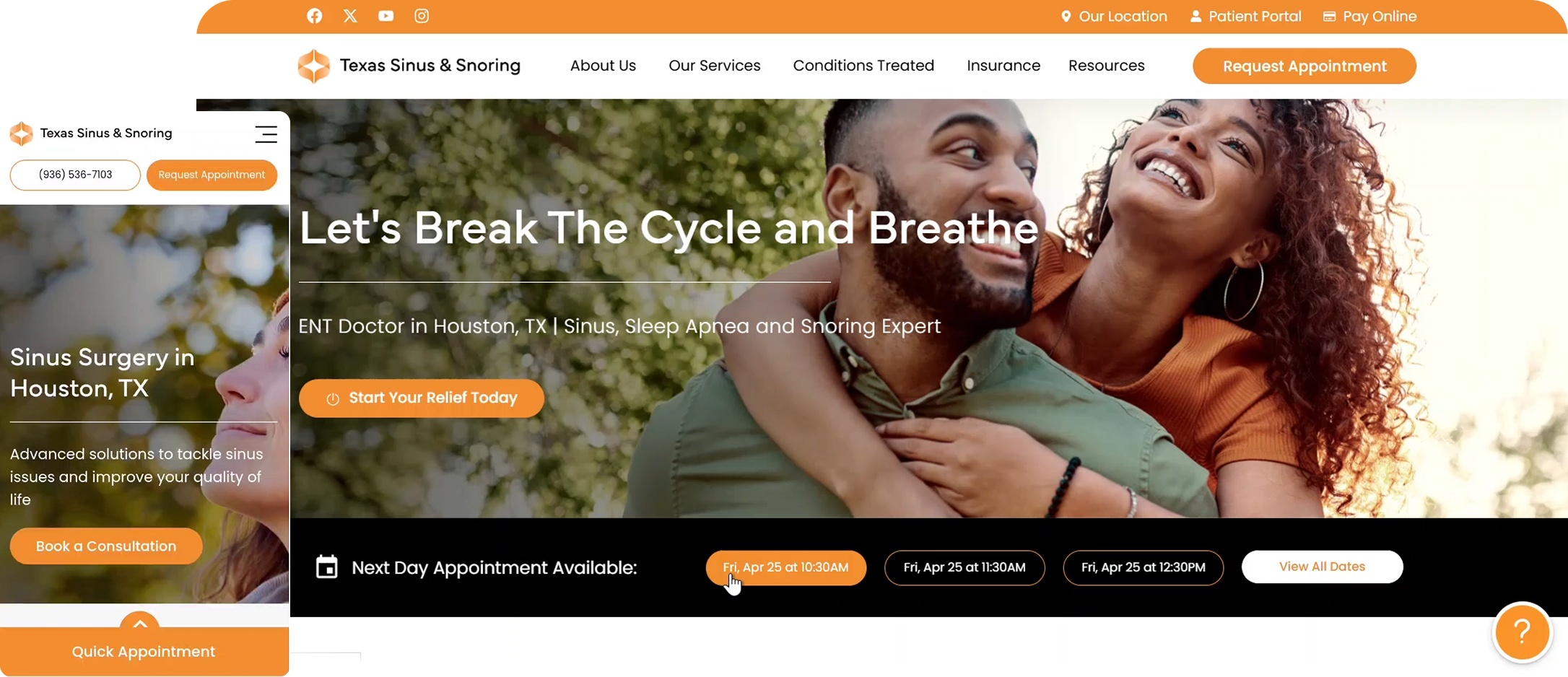The image size is (1568, 677).
Task: Click the orange help question mark bubble
Action: pyautogui.click(x=1522, y=632)
